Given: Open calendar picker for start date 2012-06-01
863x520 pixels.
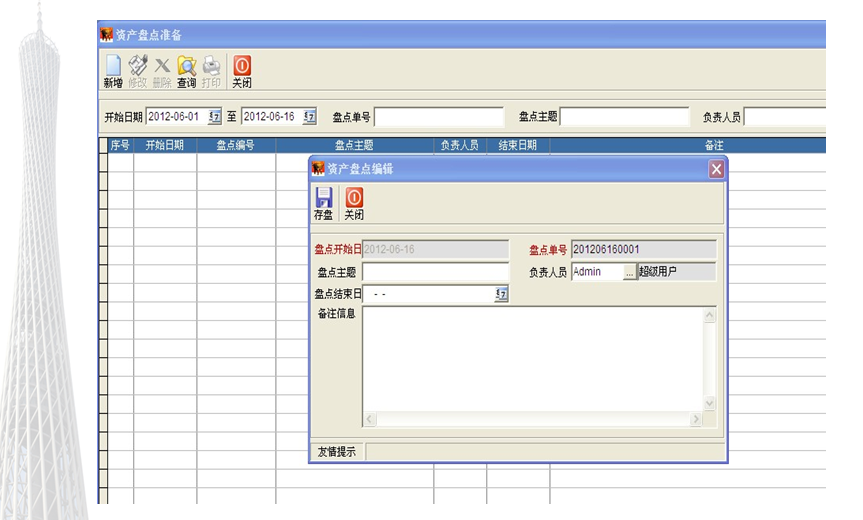Looking at the screenshot, I should [x=214, y=117].
